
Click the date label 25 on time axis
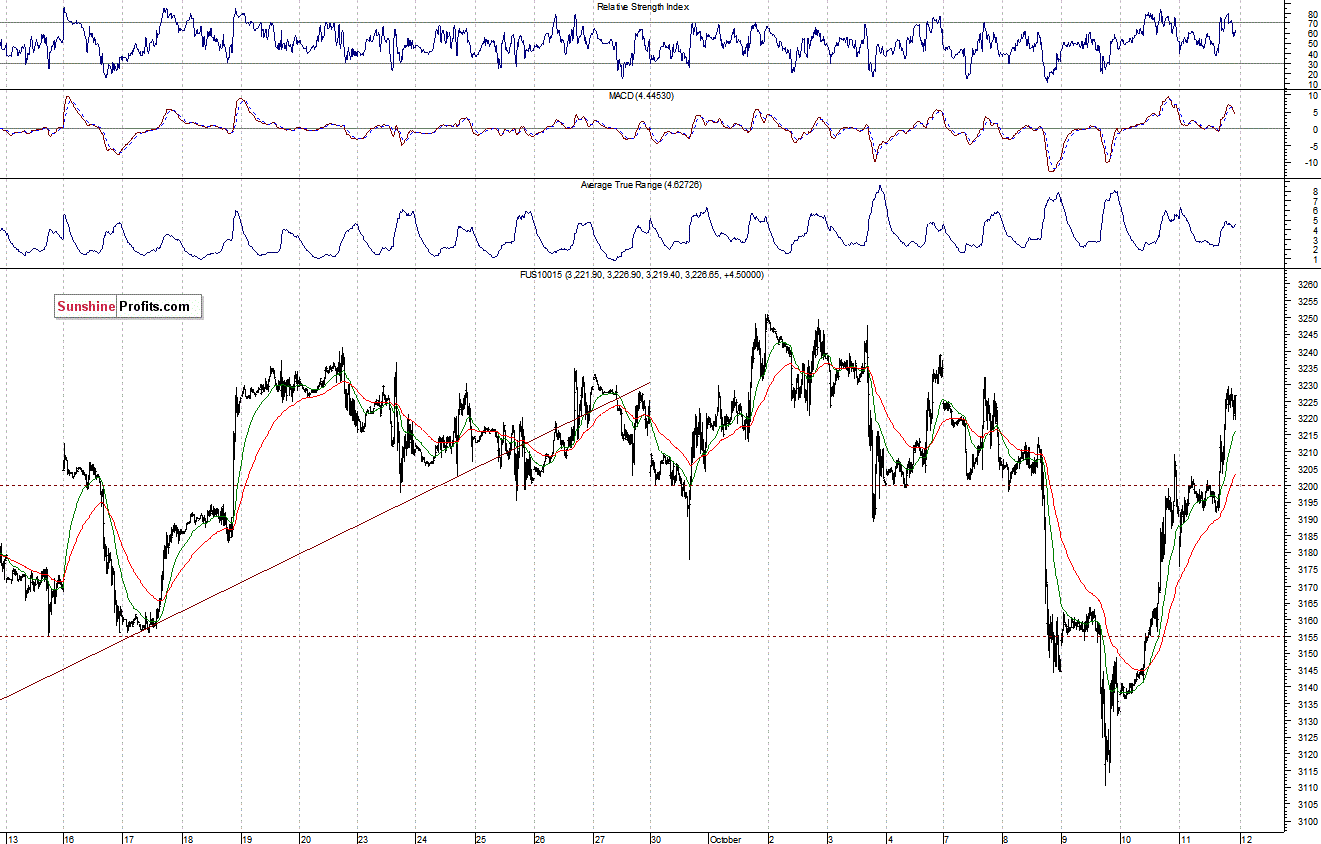click(481, 839)
